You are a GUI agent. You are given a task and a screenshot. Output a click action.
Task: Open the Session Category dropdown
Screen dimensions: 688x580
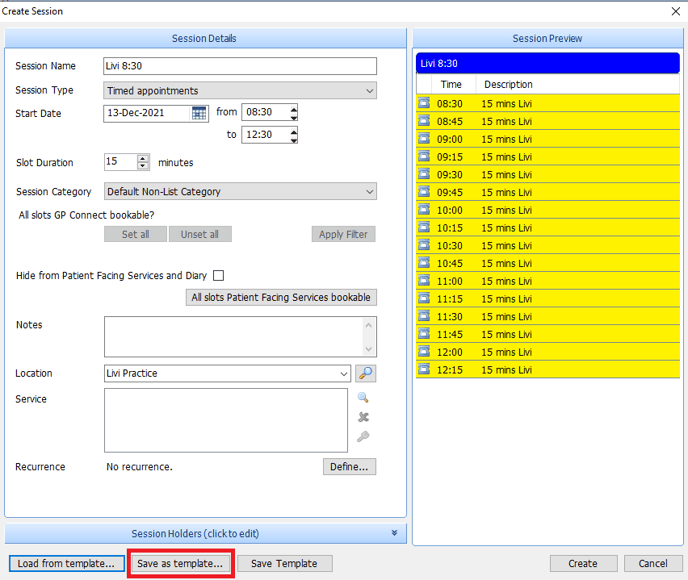pos(369,192)
